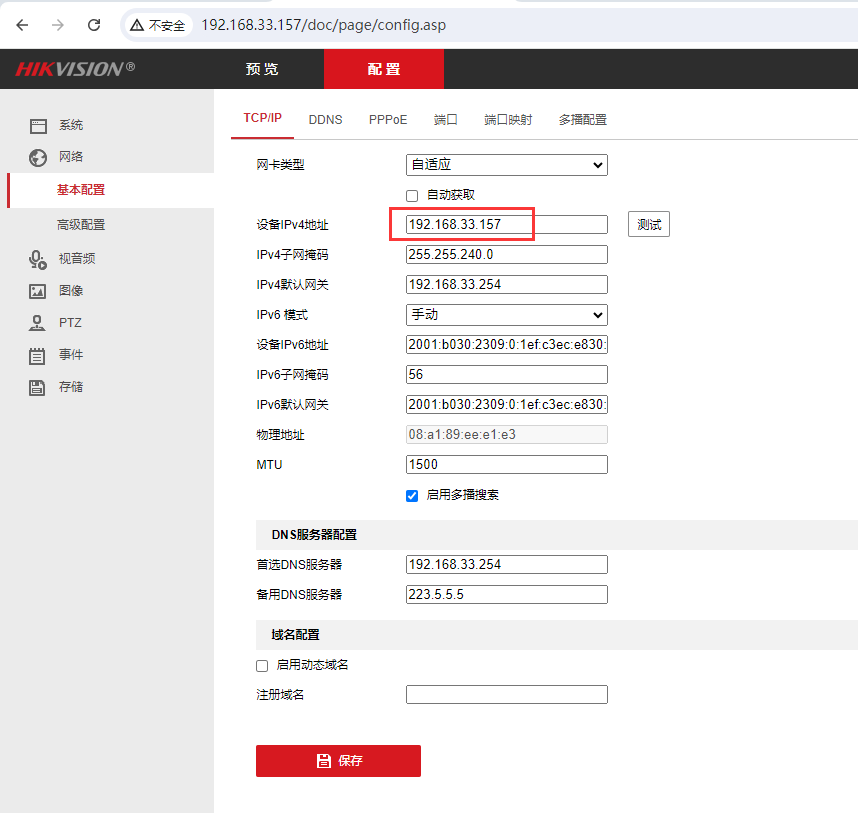858x813 pixels.
Task: Open the 预览 preview tab
Action: coord(262,69)
